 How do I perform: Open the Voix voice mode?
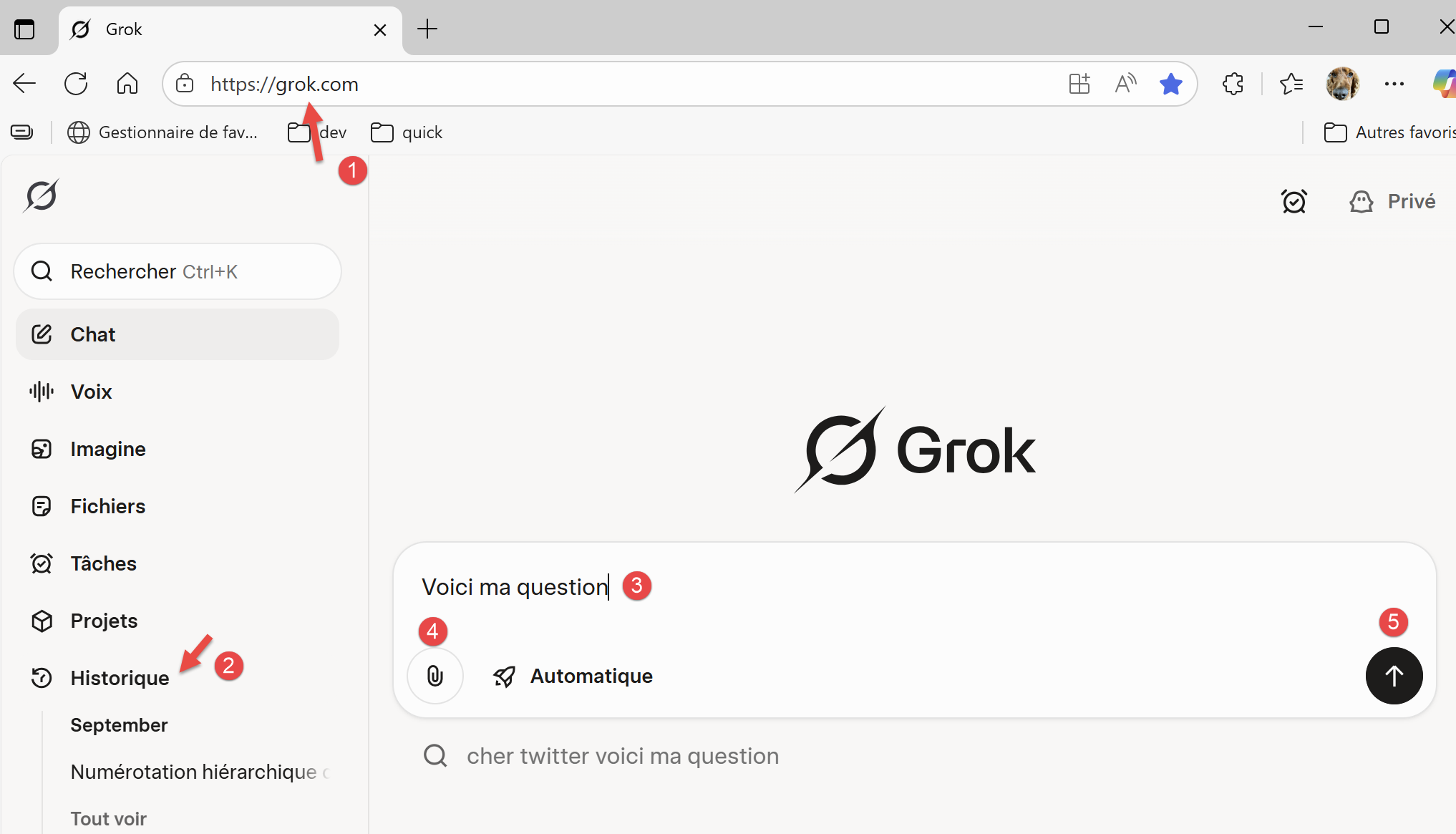point(91,392)
